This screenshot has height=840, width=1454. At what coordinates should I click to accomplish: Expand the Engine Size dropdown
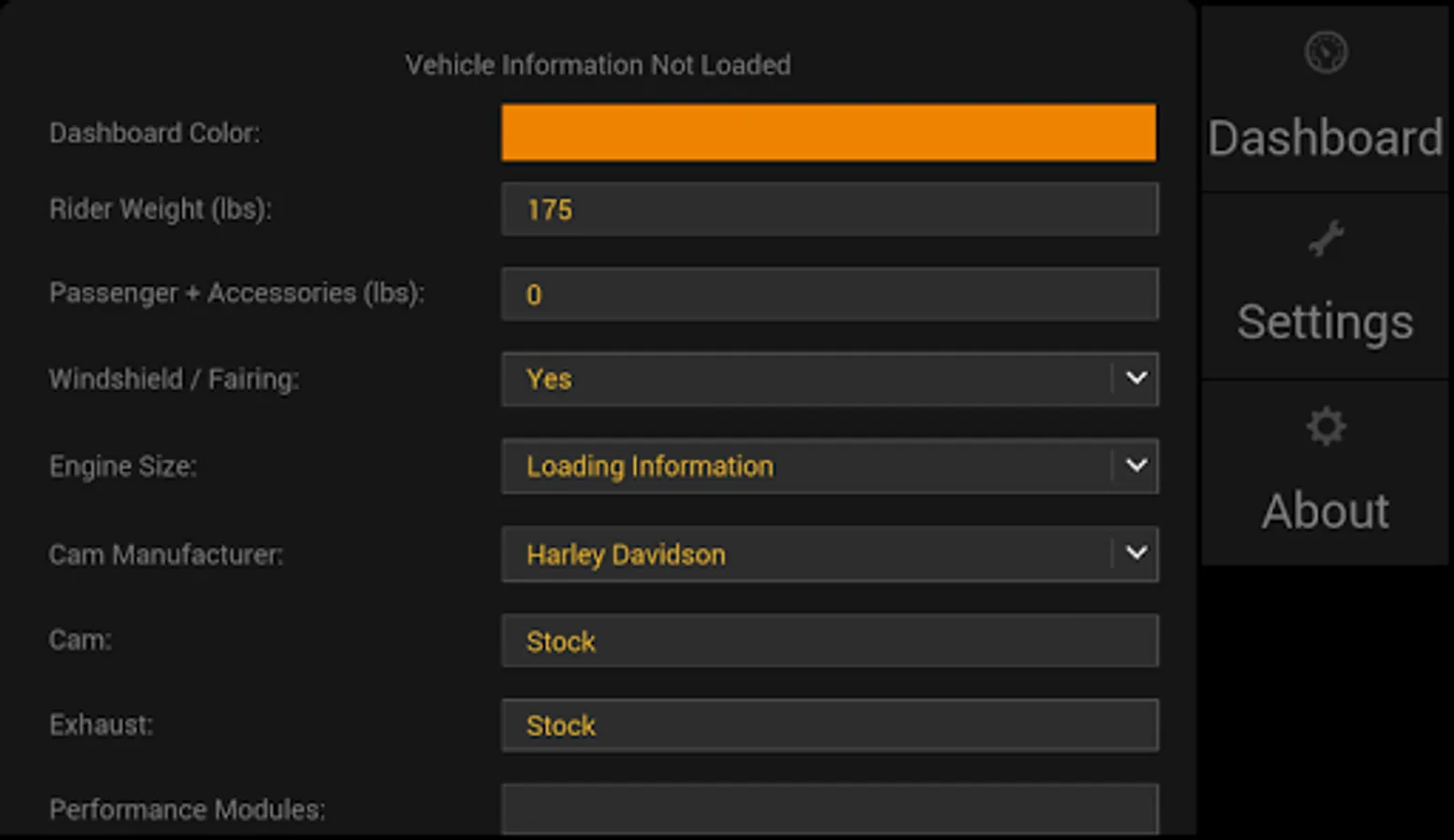point(803,466)
